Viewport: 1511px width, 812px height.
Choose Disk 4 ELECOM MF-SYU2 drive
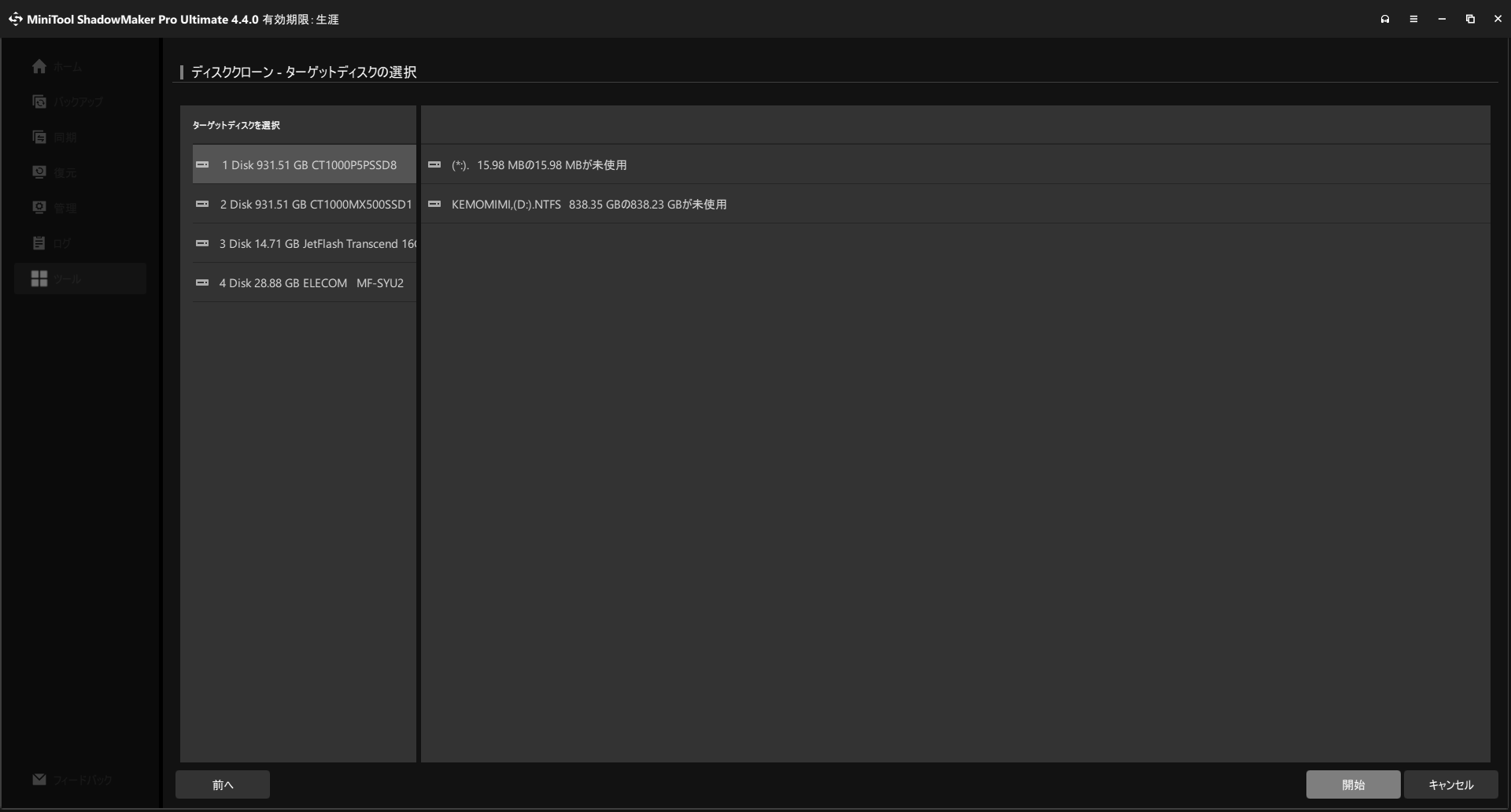click(x=311, y=283)
